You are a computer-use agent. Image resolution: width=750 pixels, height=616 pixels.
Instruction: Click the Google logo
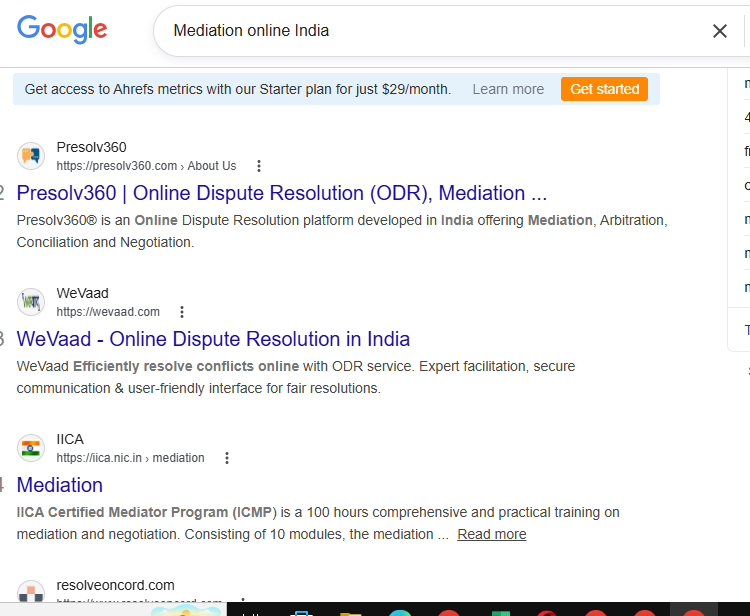(x=62, y=29)
